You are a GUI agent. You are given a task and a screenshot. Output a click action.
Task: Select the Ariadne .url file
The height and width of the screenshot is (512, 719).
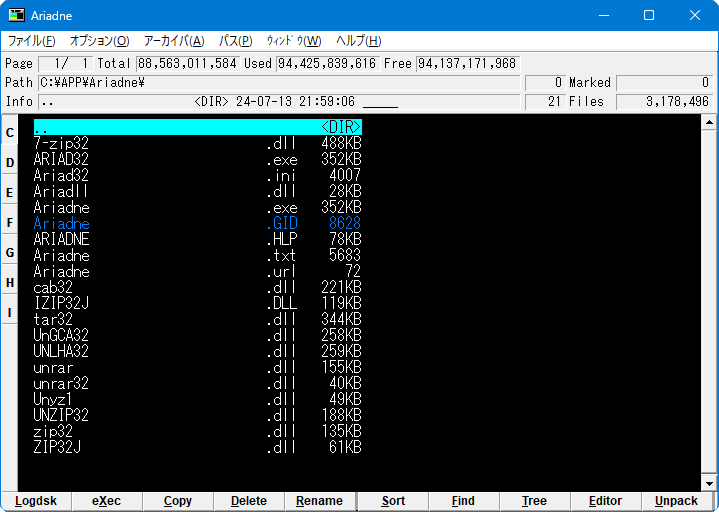pyautogui.click(x=198, y=271)
